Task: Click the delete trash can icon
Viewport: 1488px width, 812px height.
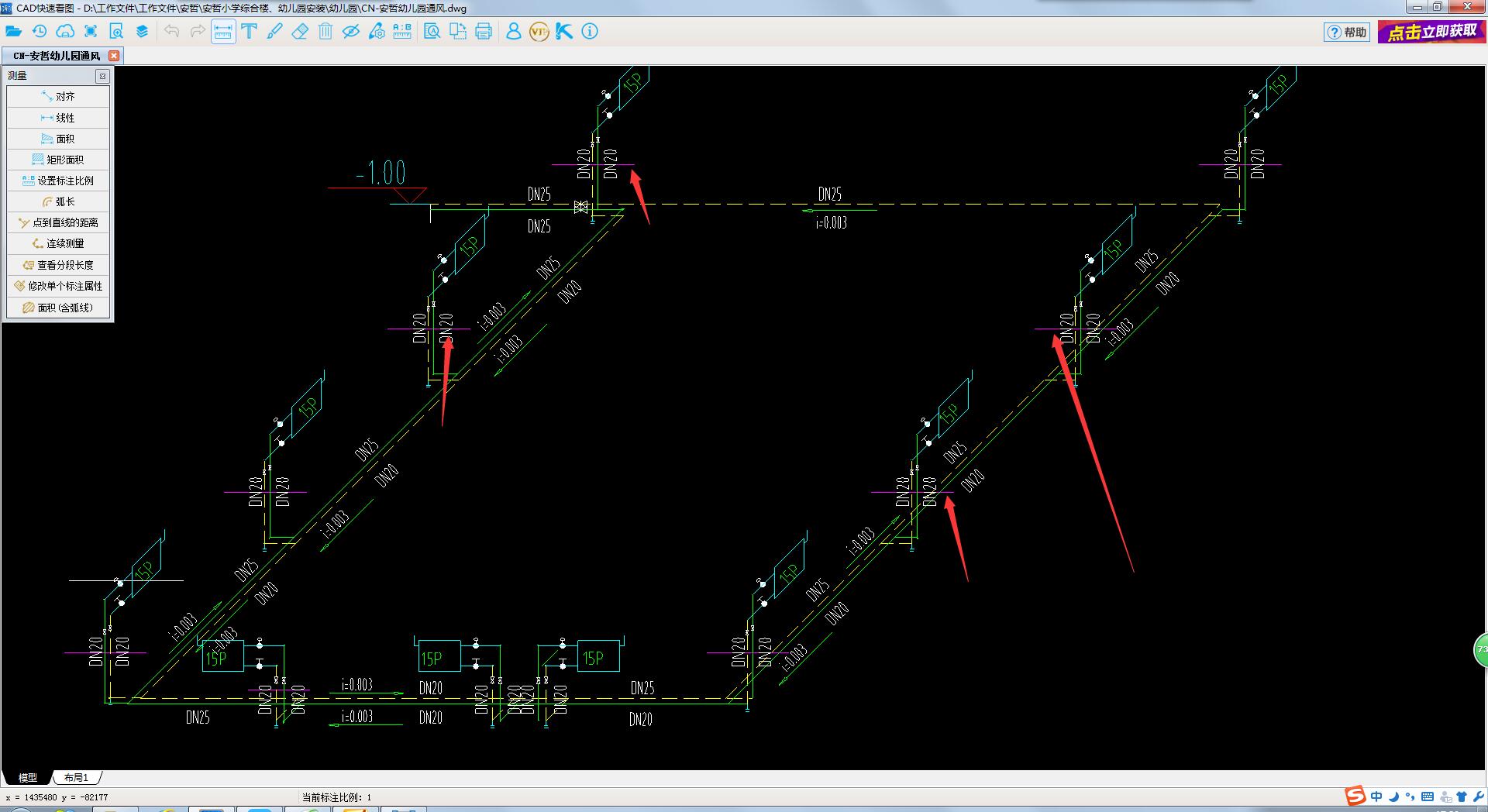Action: click(325, 32)
